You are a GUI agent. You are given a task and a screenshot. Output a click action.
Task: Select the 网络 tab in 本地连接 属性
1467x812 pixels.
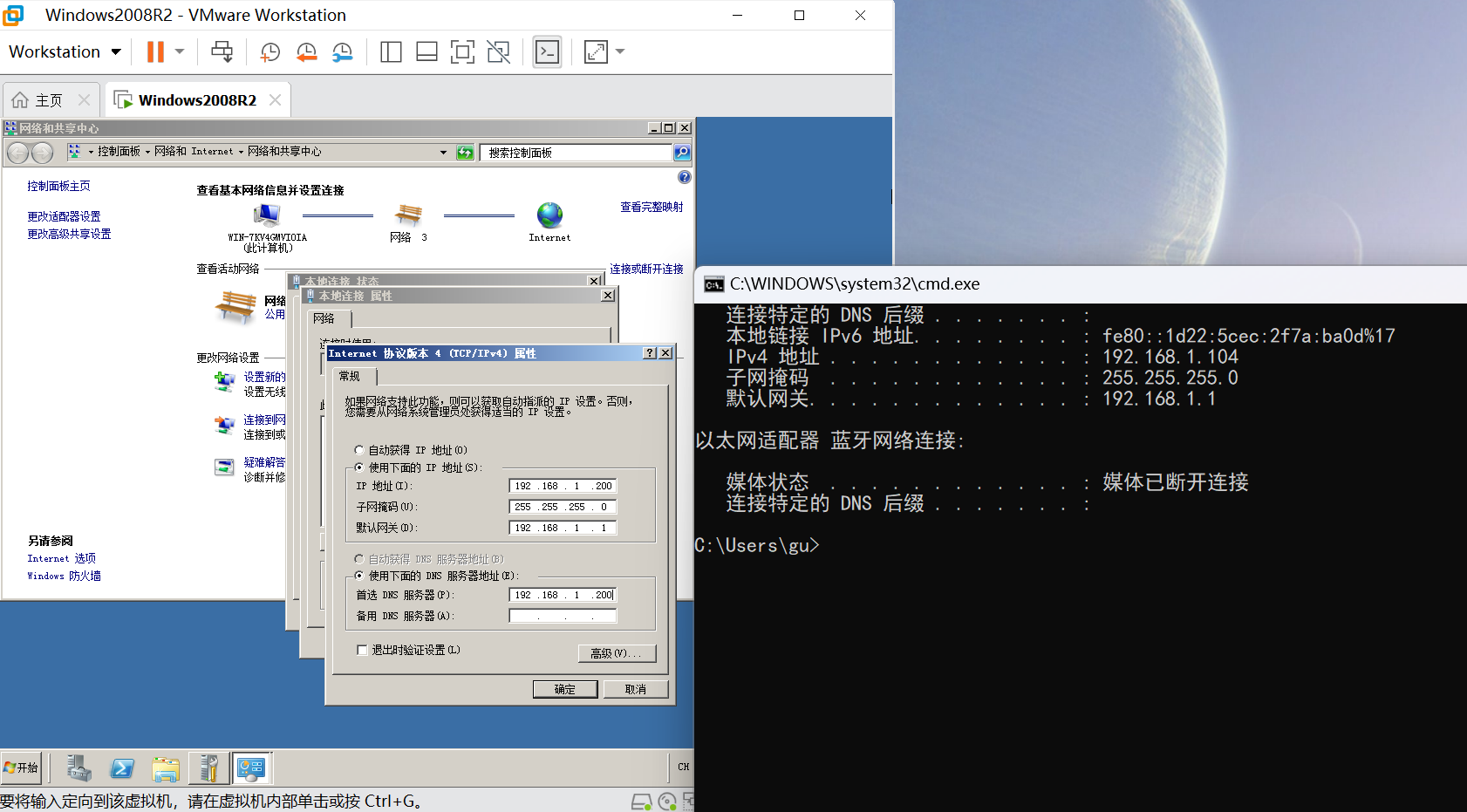pos(328,318)
